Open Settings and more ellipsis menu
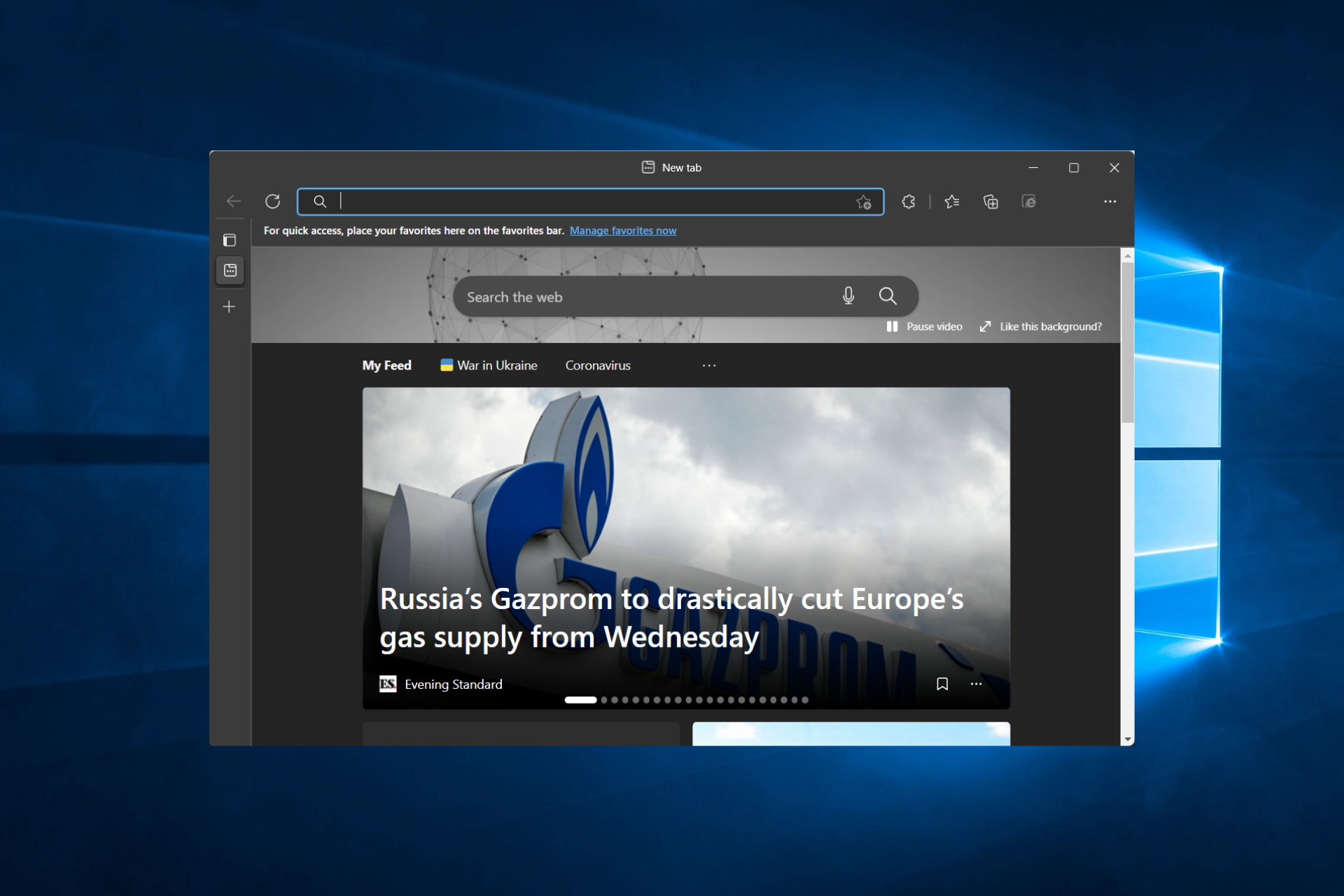1344x896 pixels. tap(1110, 202)
